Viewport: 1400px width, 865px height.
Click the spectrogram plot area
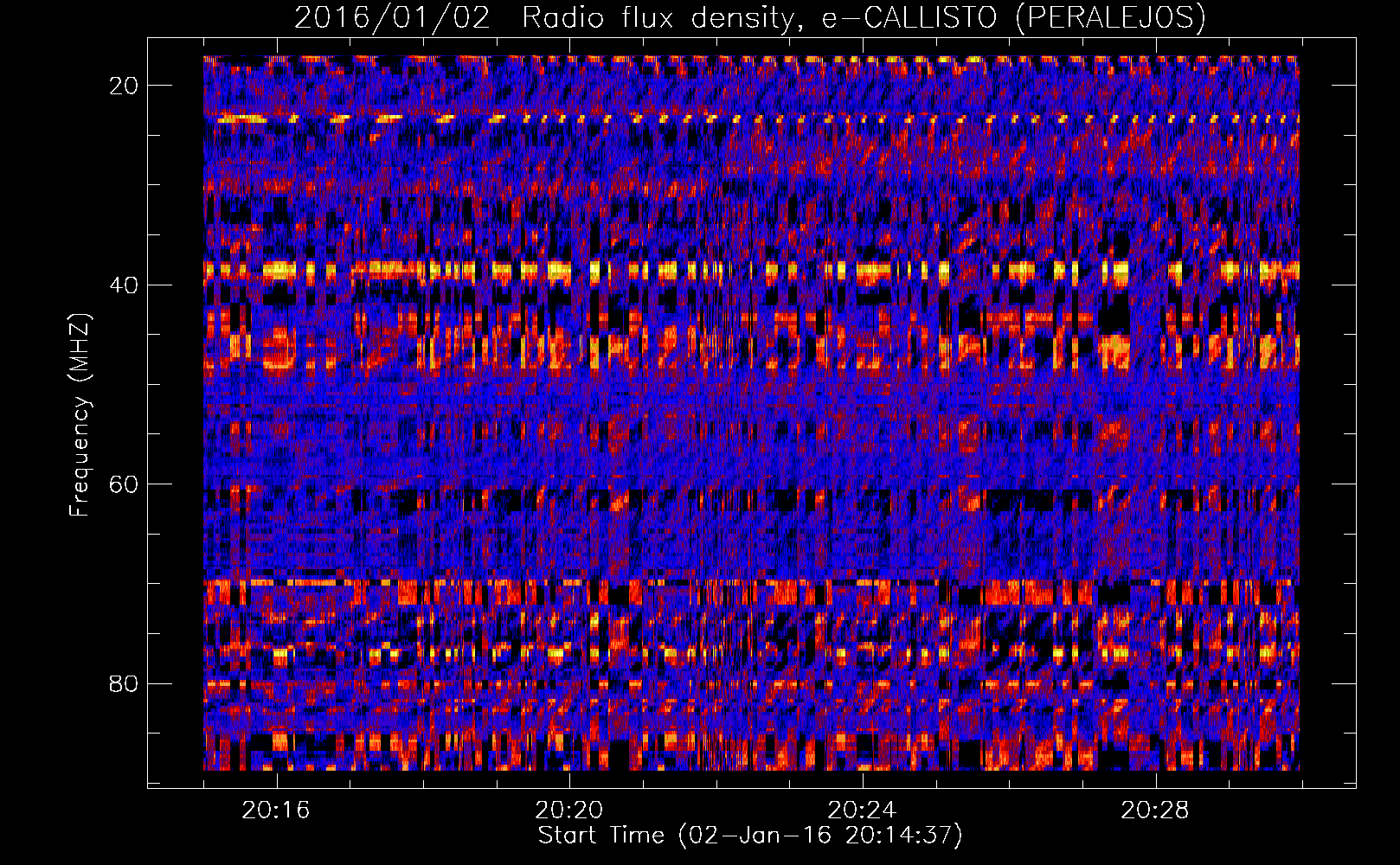(x=751, y=413)
